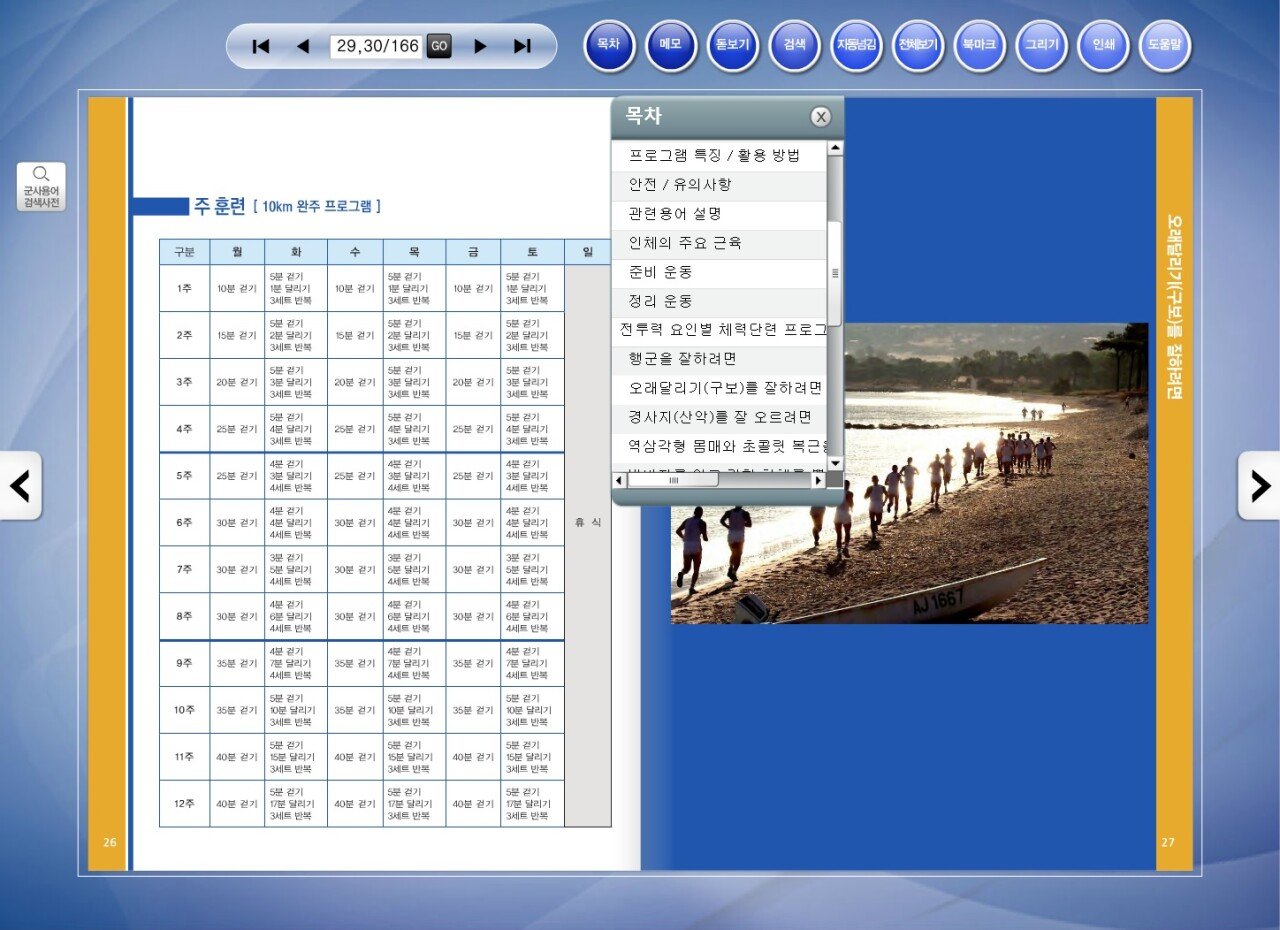The width and height of the screenshot is (1280, 930).
Task: Go to next page with toolbar arrow
Action: (480, 46)
